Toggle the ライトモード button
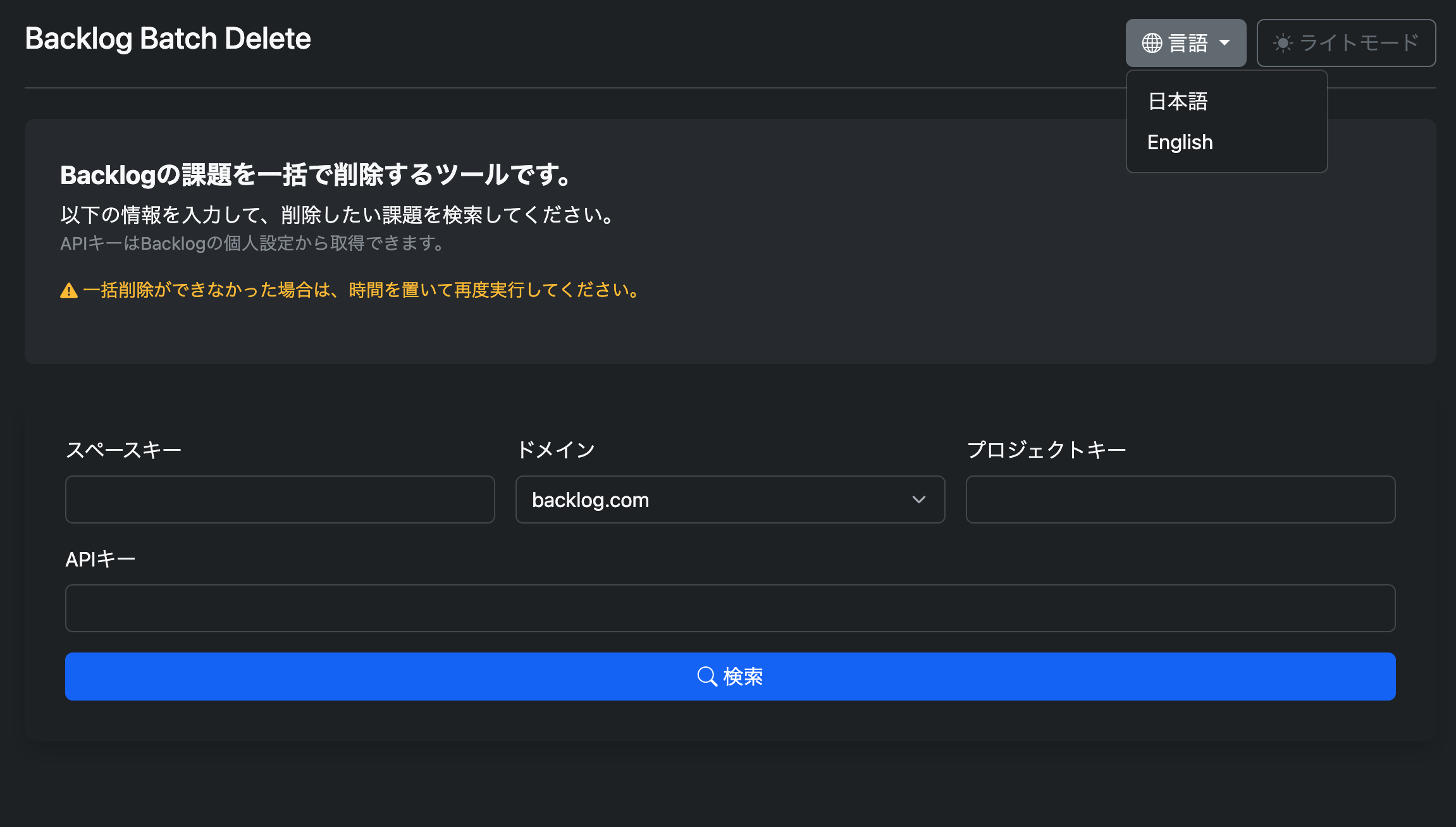 (1346, 43)
